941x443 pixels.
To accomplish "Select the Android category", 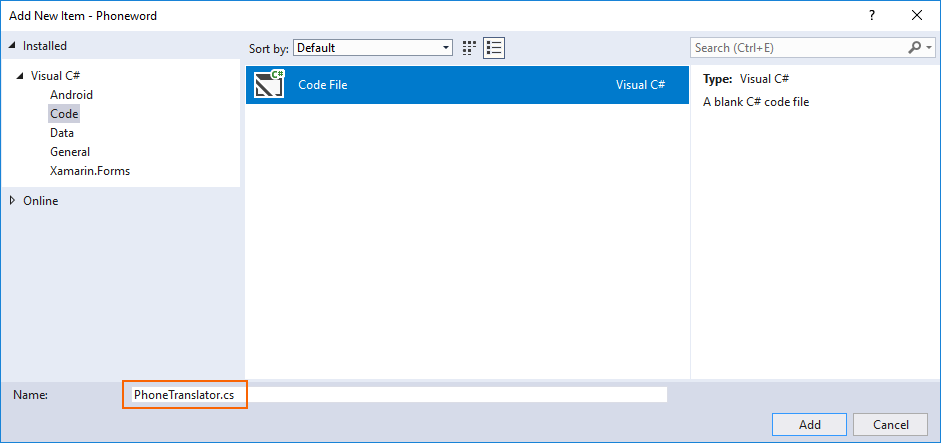I will (71, 95).
